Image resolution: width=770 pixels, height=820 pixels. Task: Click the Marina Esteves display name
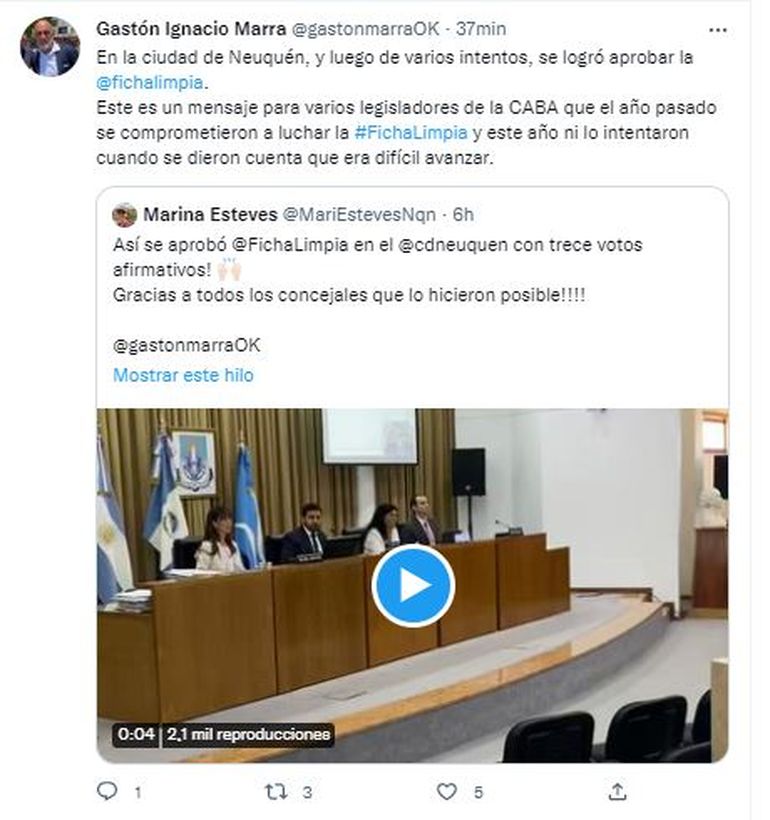[210, 214]
